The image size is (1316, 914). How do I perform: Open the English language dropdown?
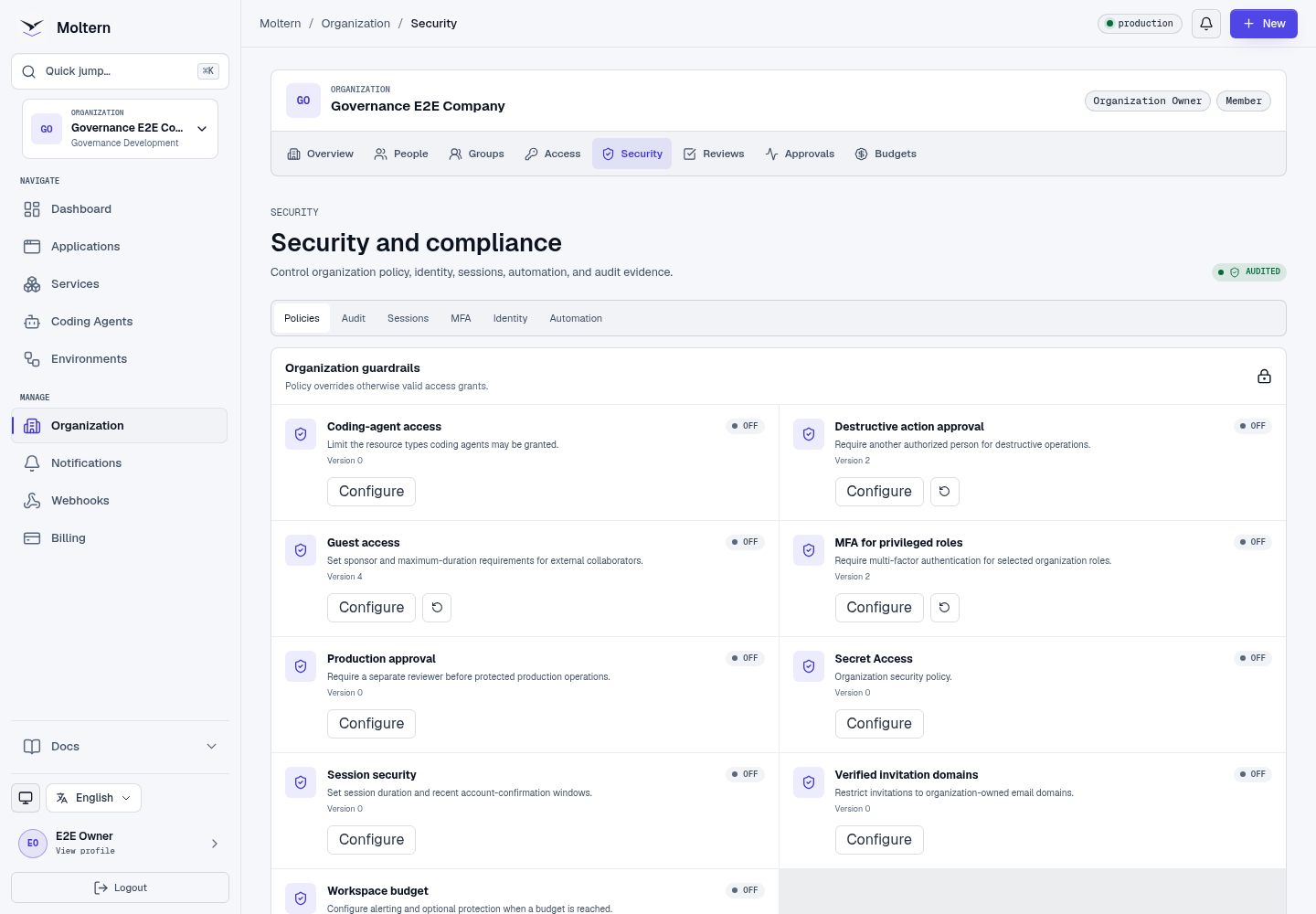click(93, 798)
